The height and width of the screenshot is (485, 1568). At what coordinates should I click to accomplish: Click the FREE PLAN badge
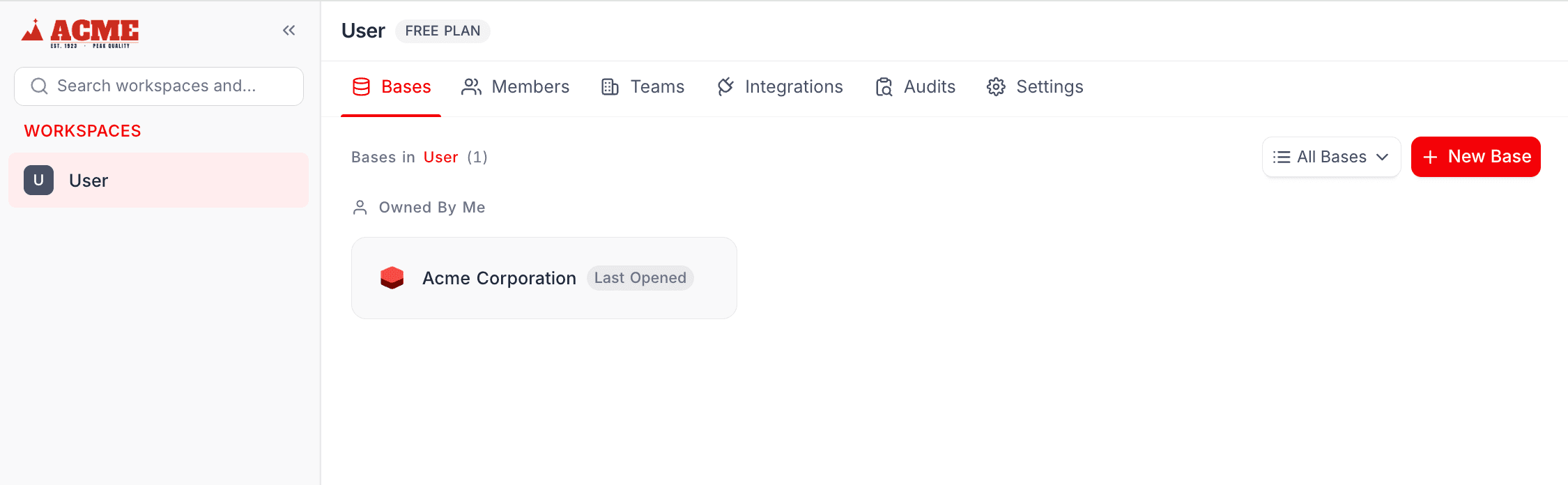[x=443, y=31]
